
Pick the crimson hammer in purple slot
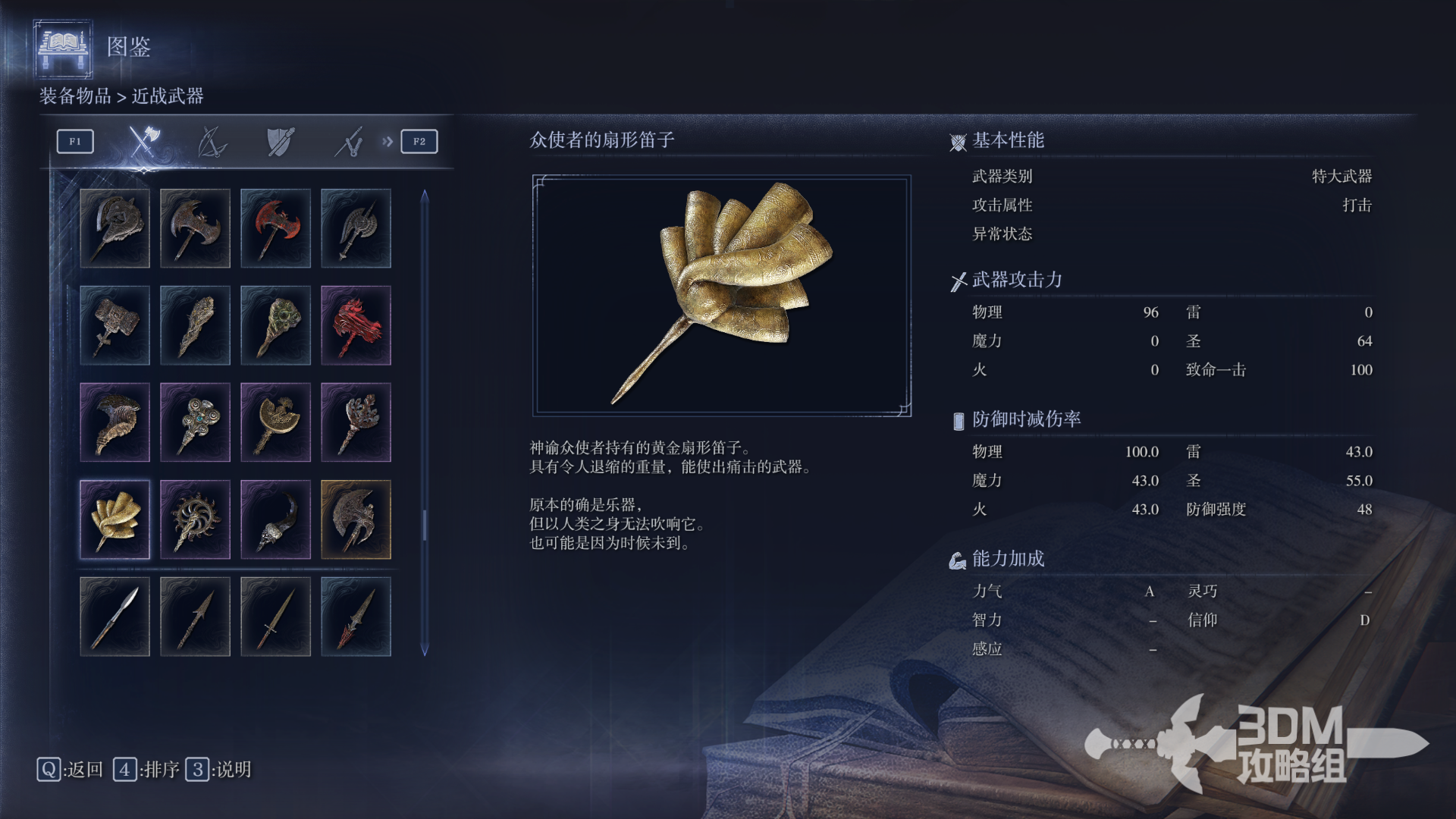tap(356, 325)
